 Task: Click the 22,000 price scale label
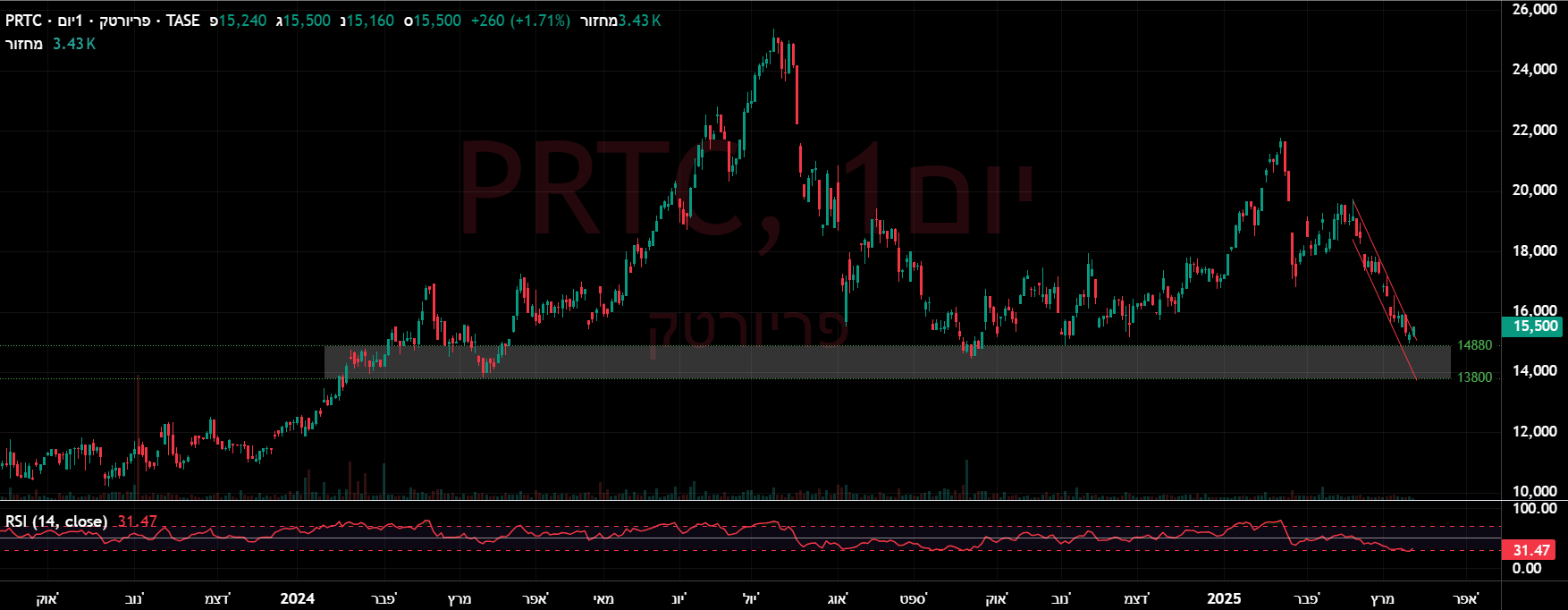coord(1534,130)
